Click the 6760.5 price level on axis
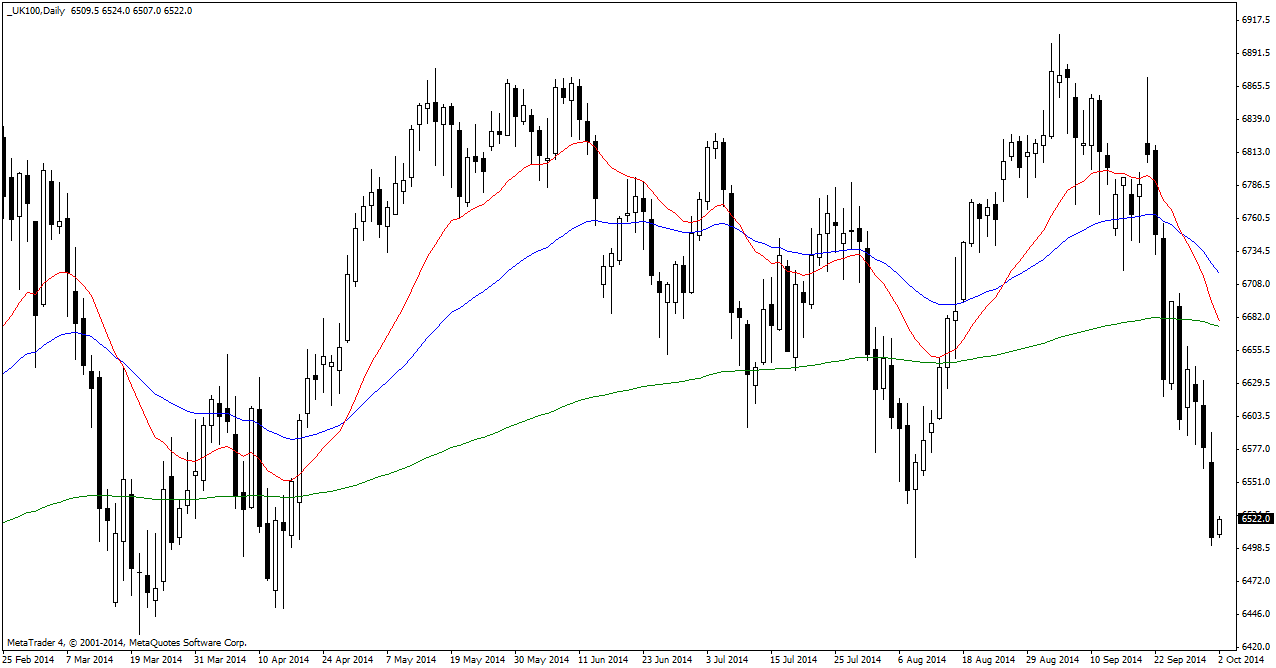Screen dimensions: 1276x668 tap(1256, 218)
